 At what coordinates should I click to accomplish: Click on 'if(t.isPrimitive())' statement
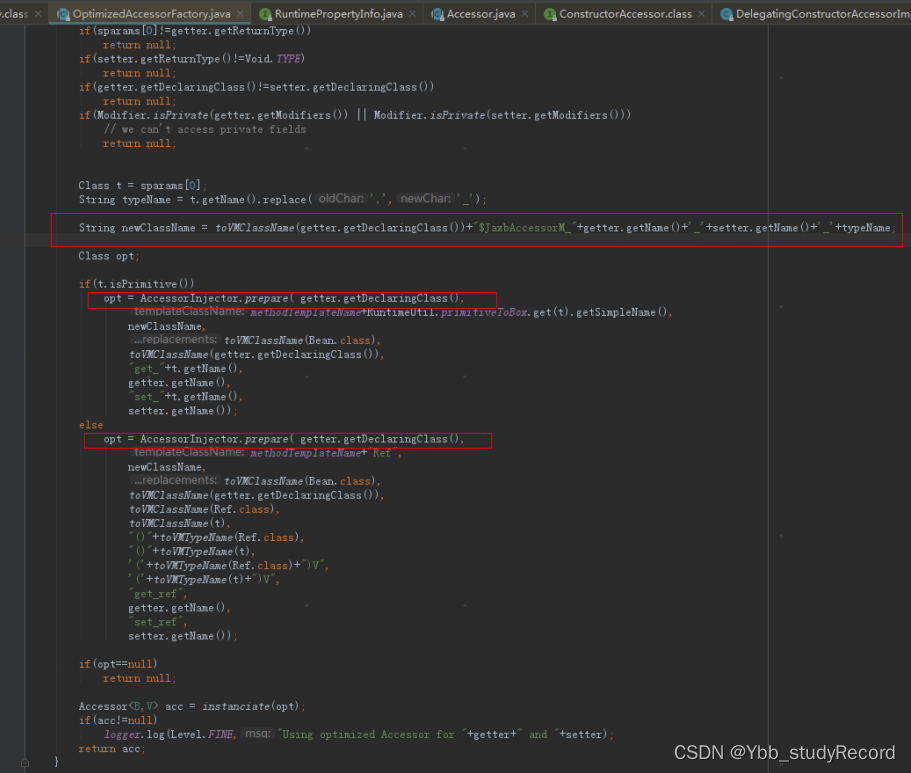[137, 284]
